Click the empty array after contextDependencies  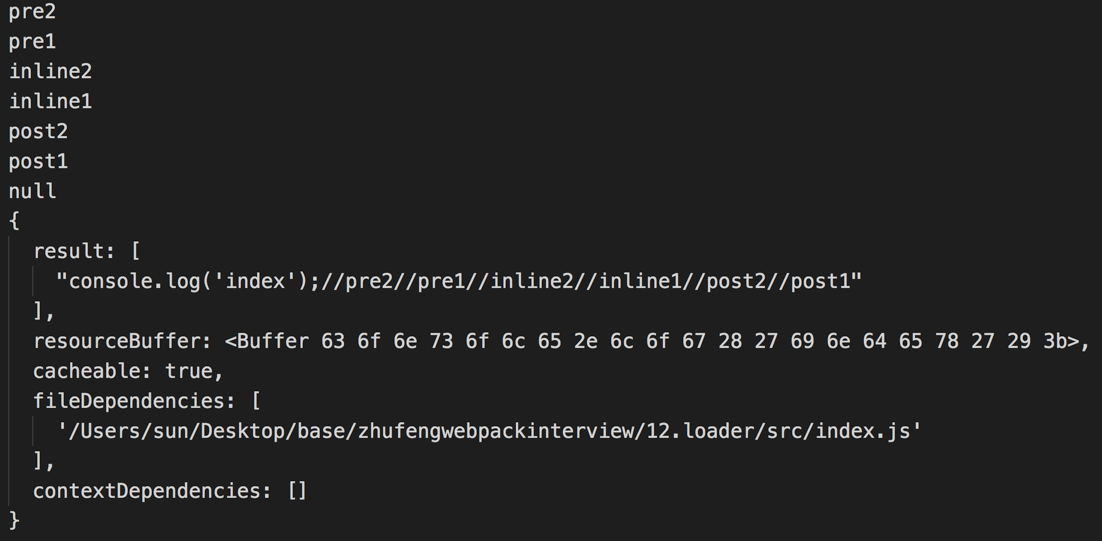click(x=296, y=491)
